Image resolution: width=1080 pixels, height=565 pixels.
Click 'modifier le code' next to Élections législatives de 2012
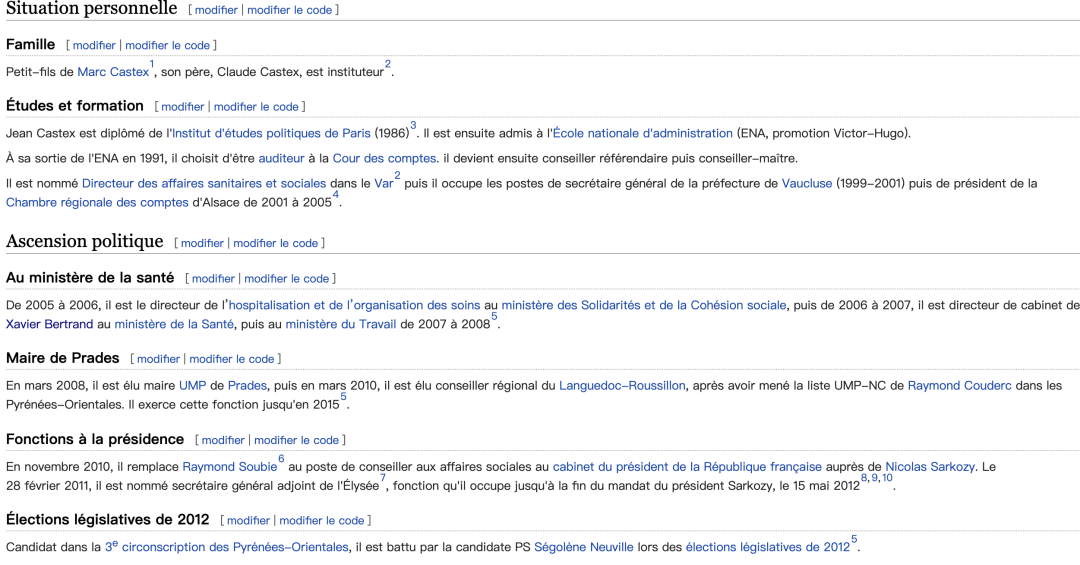322,521
